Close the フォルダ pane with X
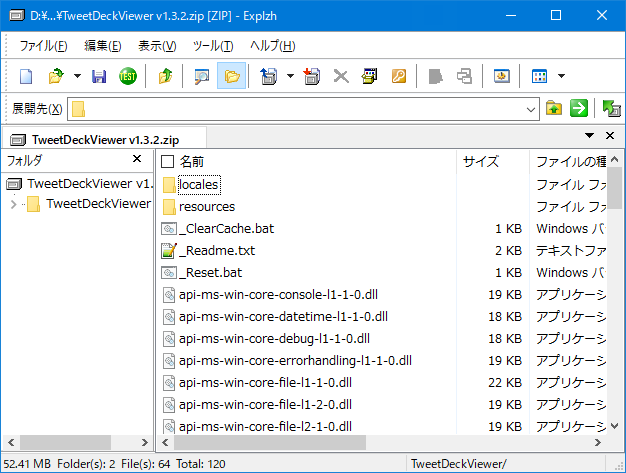The height and width of the screenshot is (473, 626). 137,160
